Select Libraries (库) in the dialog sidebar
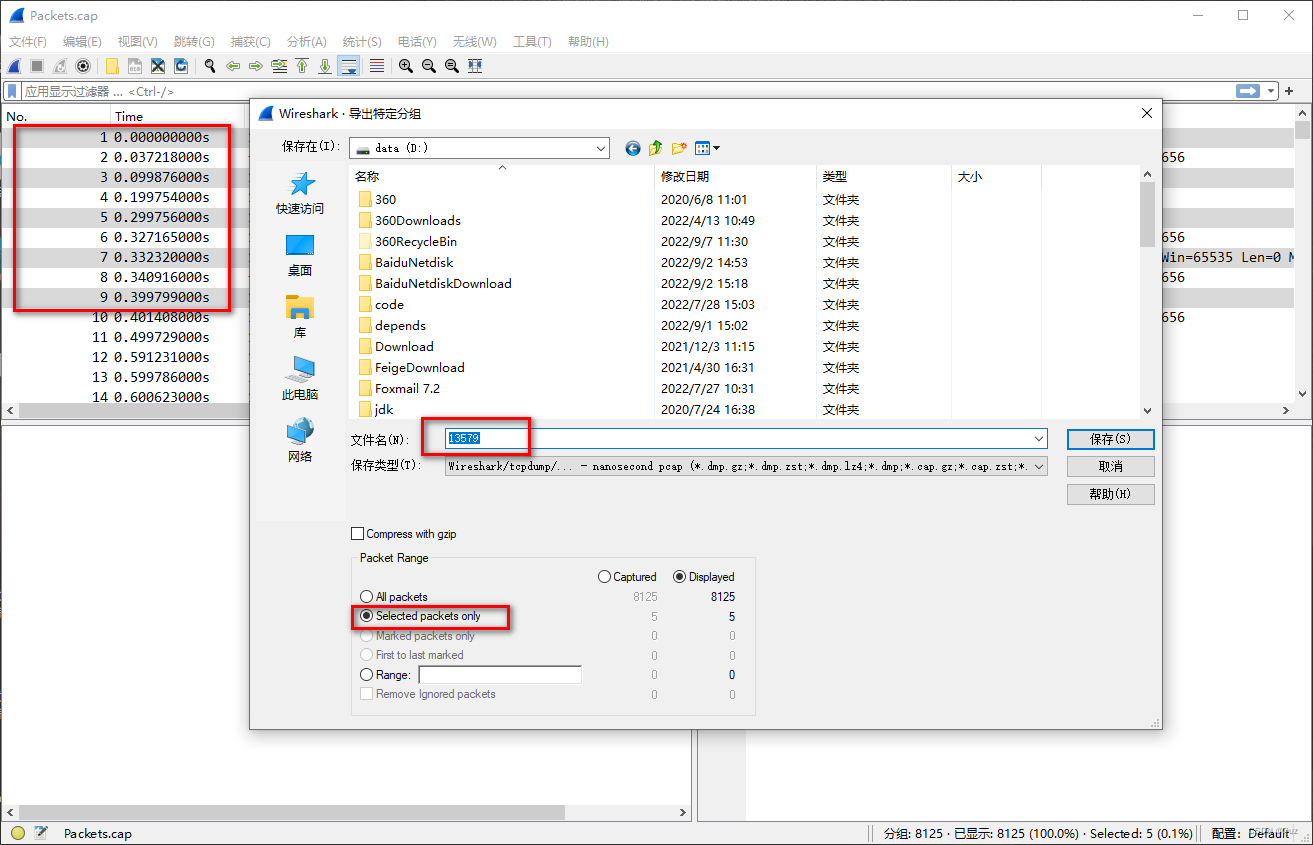Viewport: 1313px width, 845px height. (300, 317)
